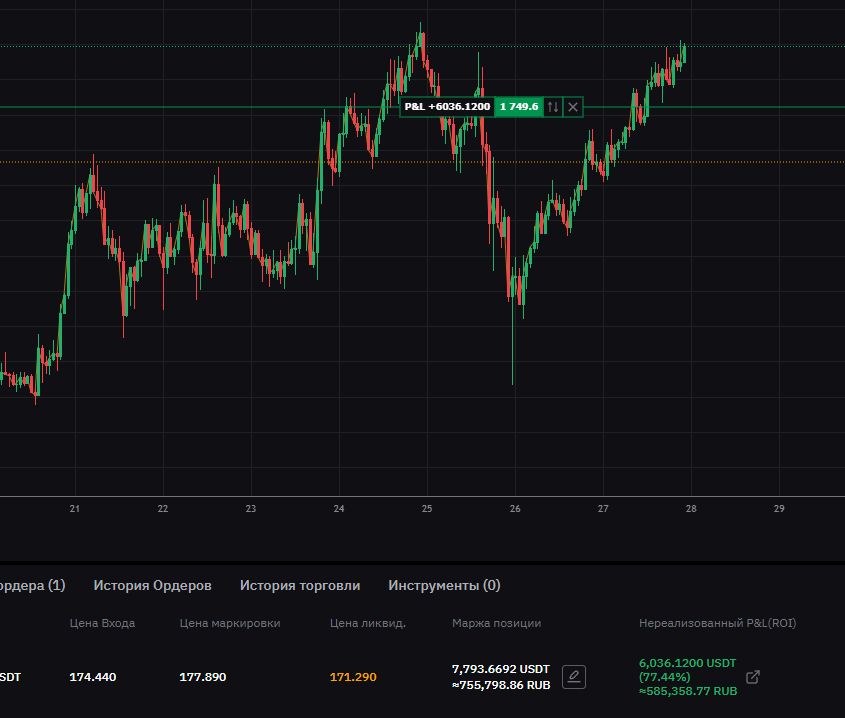Close the position line on chart
The width and height of the screenshot is (845, 718).
[573, 107]
